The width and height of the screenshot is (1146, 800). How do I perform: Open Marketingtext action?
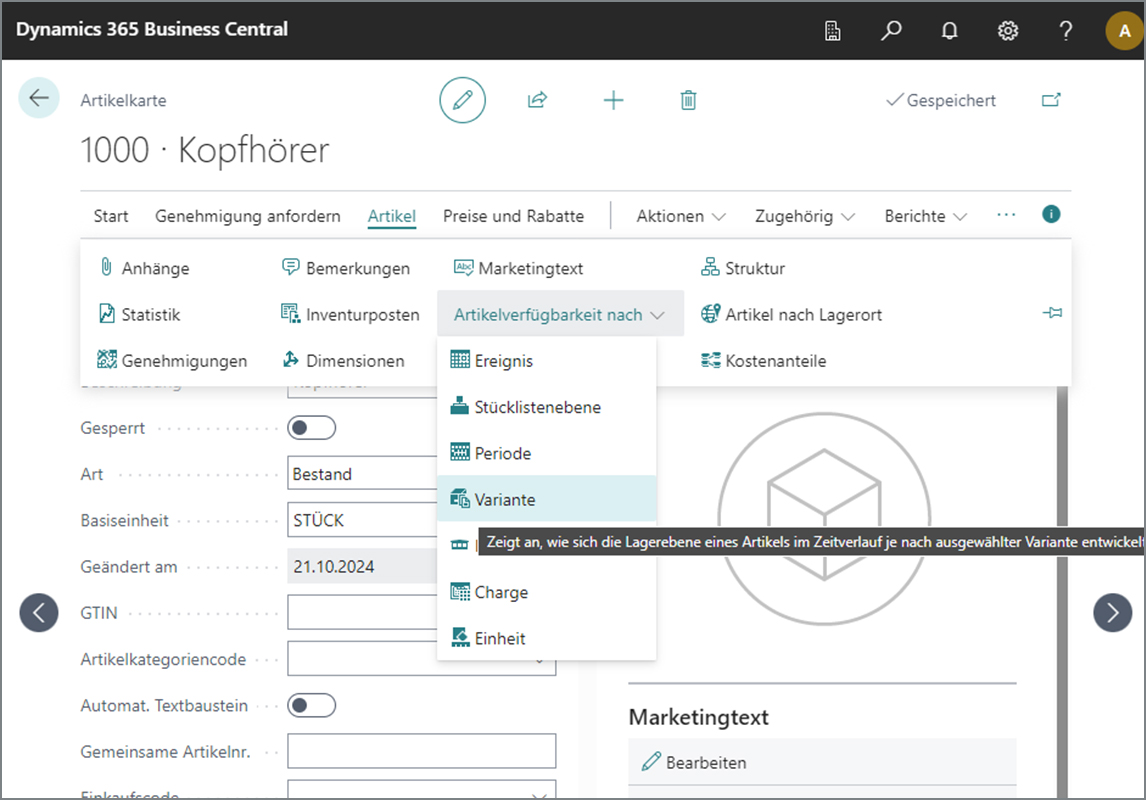coord(518,268)
